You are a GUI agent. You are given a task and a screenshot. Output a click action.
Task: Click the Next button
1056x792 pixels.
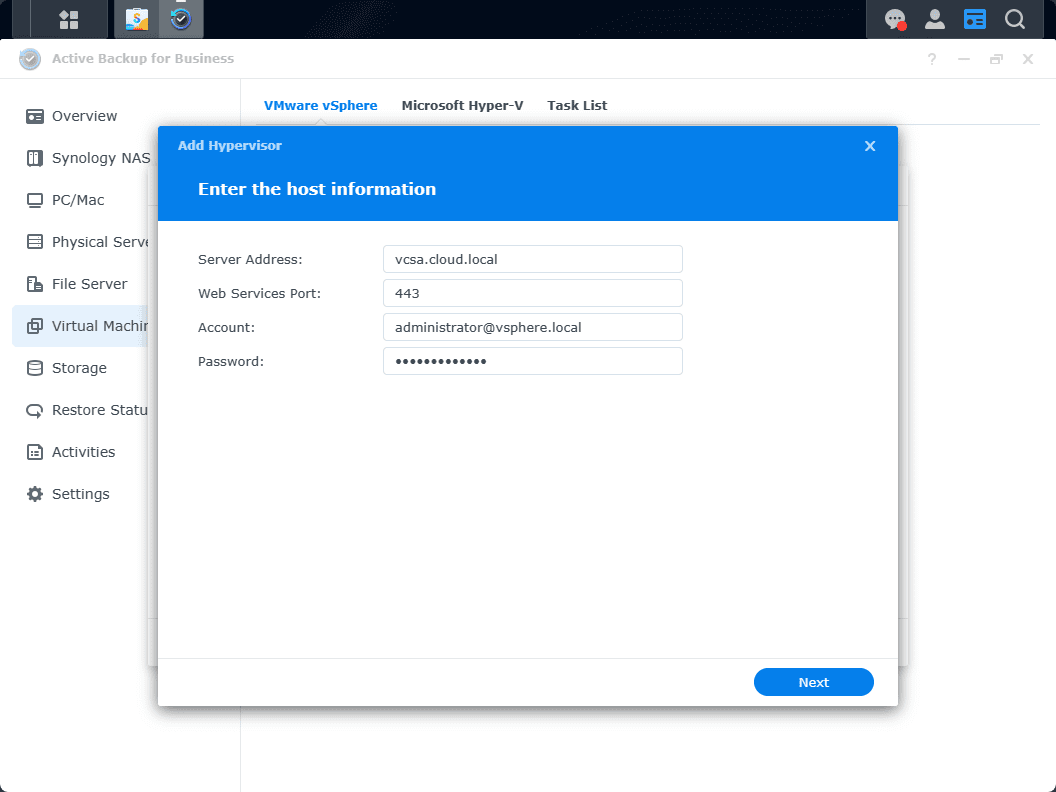coord(814,682)
